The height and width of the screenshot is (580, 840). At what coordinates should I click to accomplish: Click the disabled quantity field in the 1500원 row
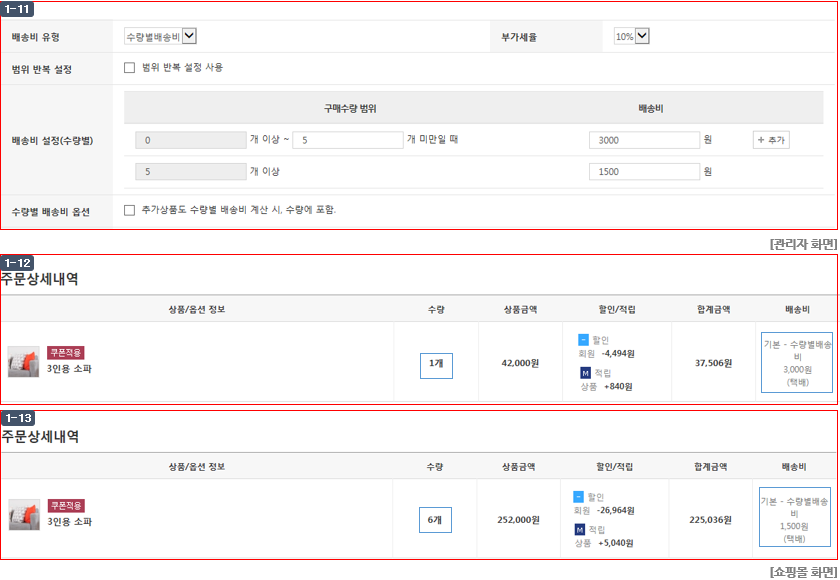191,171
